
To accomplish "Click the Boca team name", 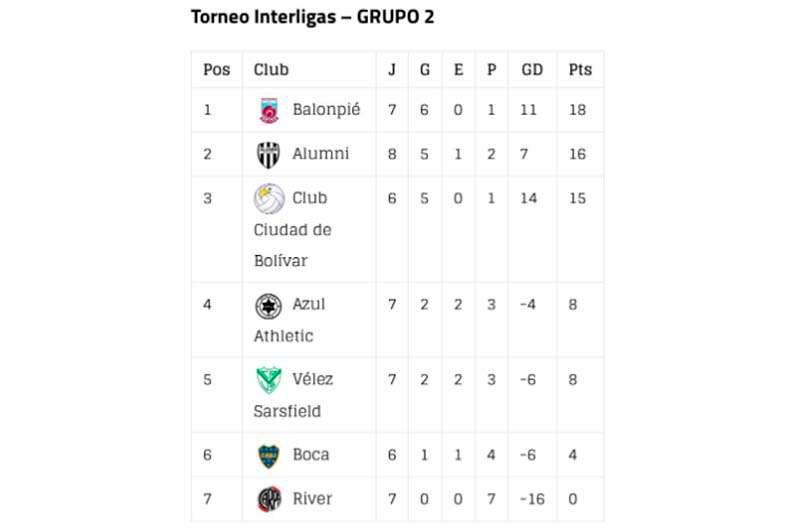I will [311, 455].
